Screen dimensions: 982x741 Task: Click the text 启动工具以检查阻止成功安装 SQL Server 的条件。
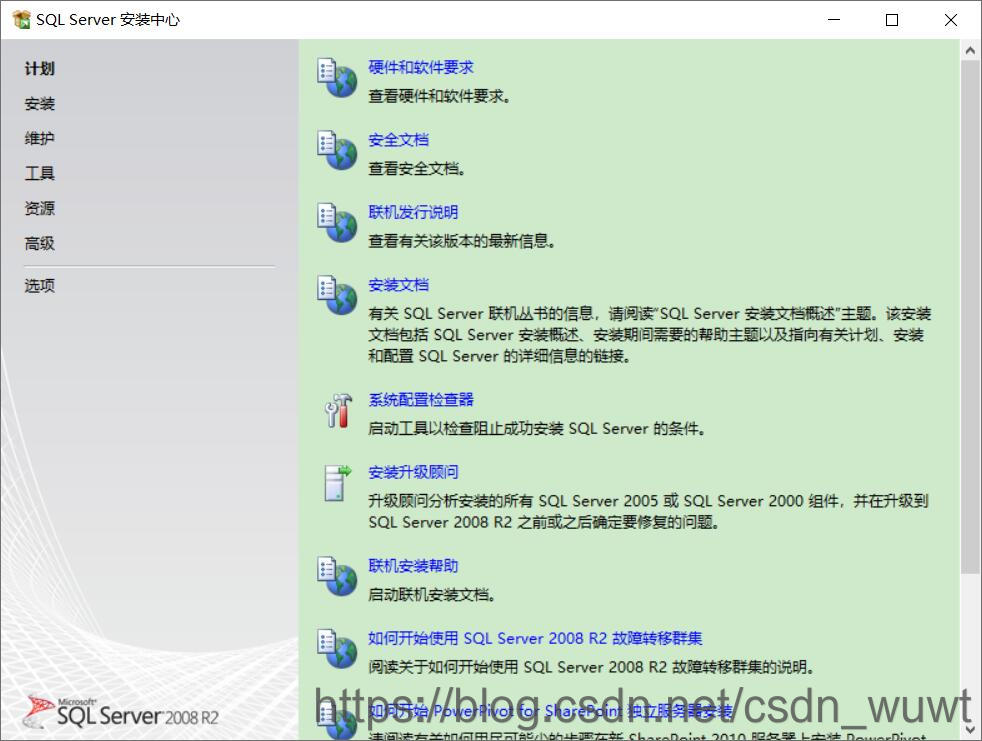(x=537, y=428)
